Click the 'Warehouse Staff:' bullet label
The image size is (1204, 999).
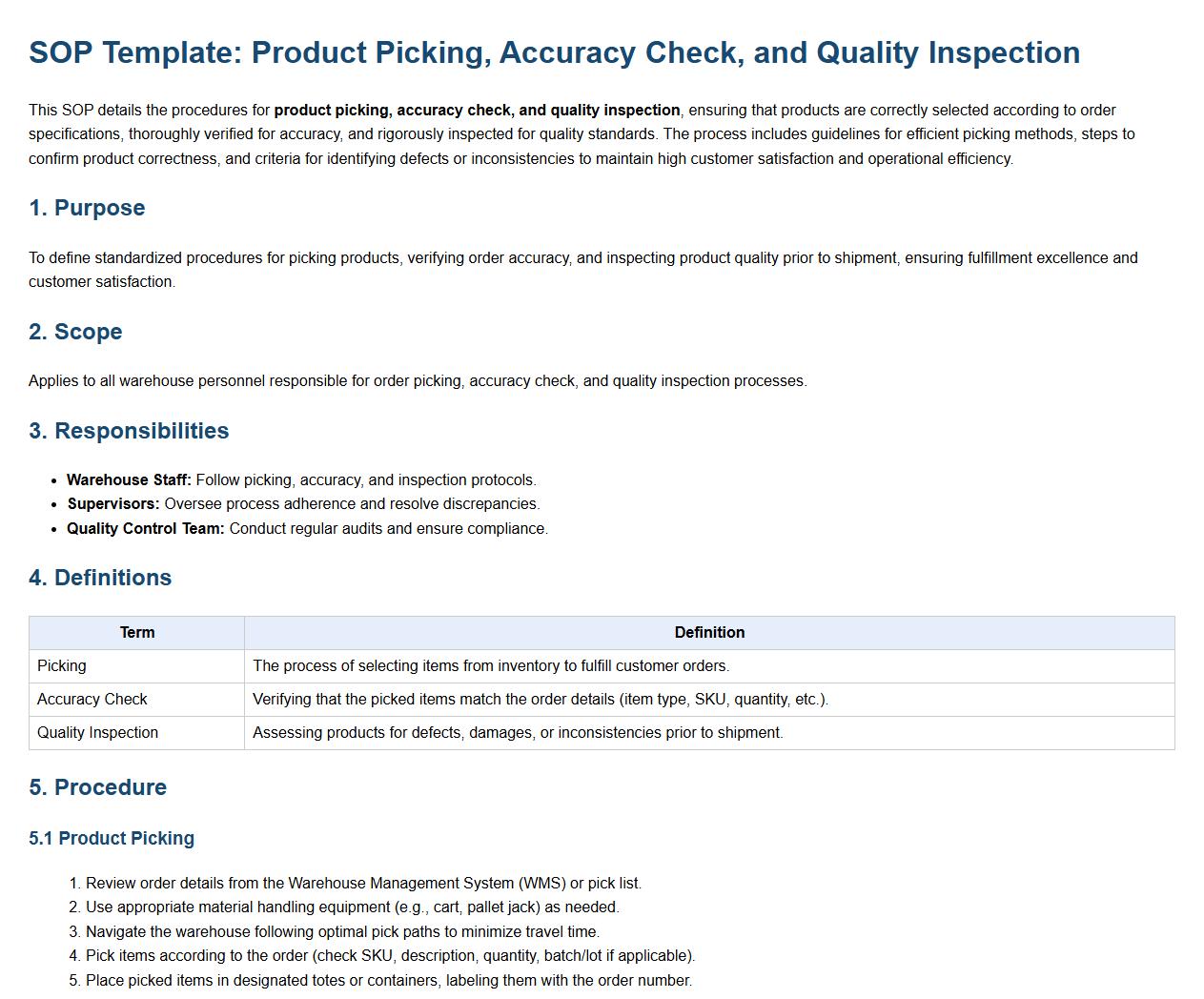129,480
